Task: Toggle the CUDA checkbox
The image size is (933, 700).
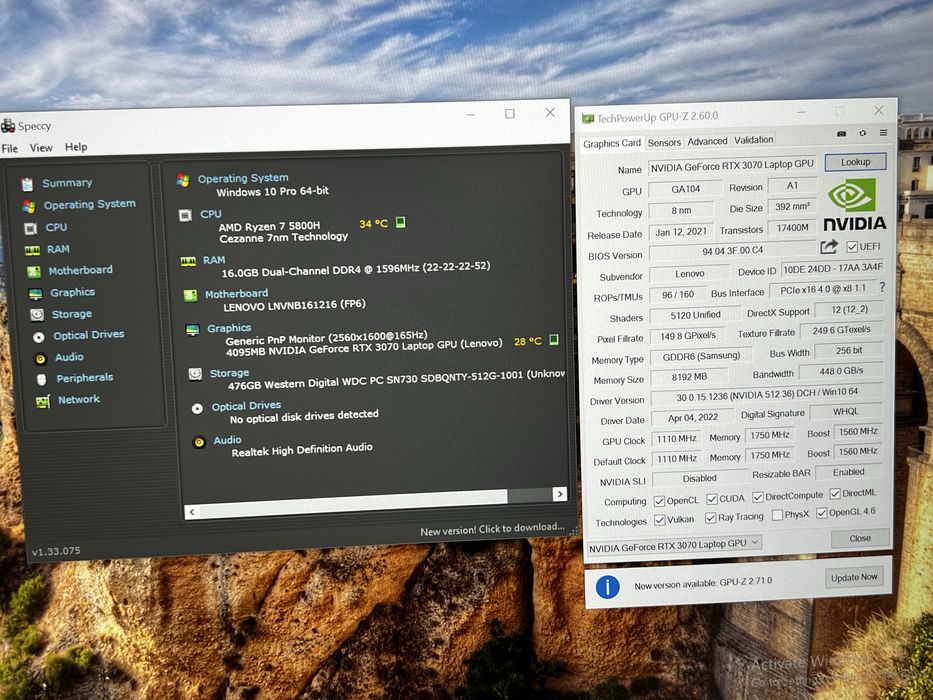Action: tap(712, 499)
